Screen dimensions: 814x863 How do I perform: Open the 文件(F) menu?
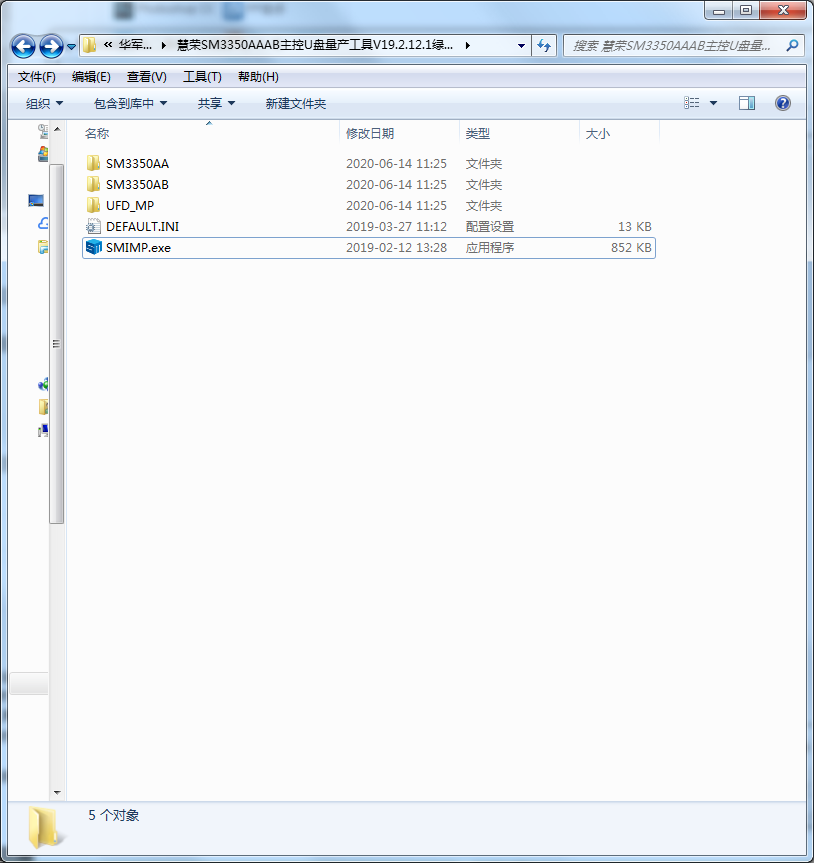tap(36, 77)
